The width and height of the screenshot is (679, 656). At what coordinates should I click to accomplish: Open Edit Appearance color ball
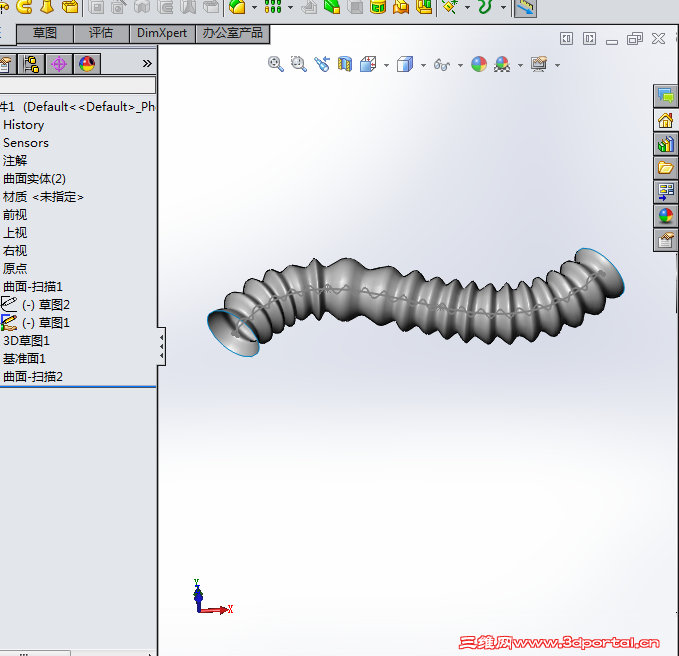(x=479, y=64)
